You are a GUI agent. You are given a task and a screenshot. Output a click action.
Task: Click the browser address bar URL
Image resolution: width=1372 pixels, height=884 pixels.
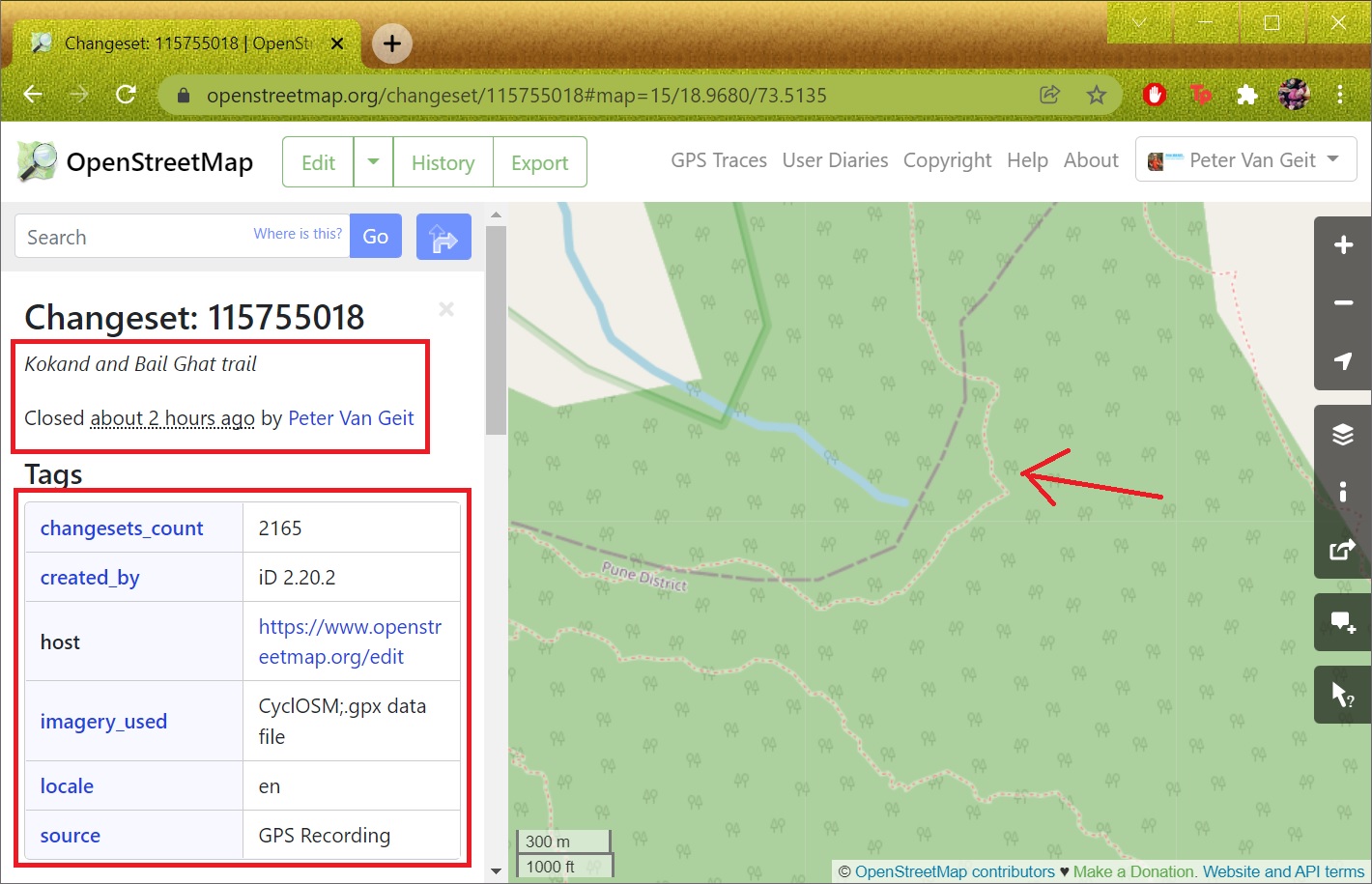[517, 95]
